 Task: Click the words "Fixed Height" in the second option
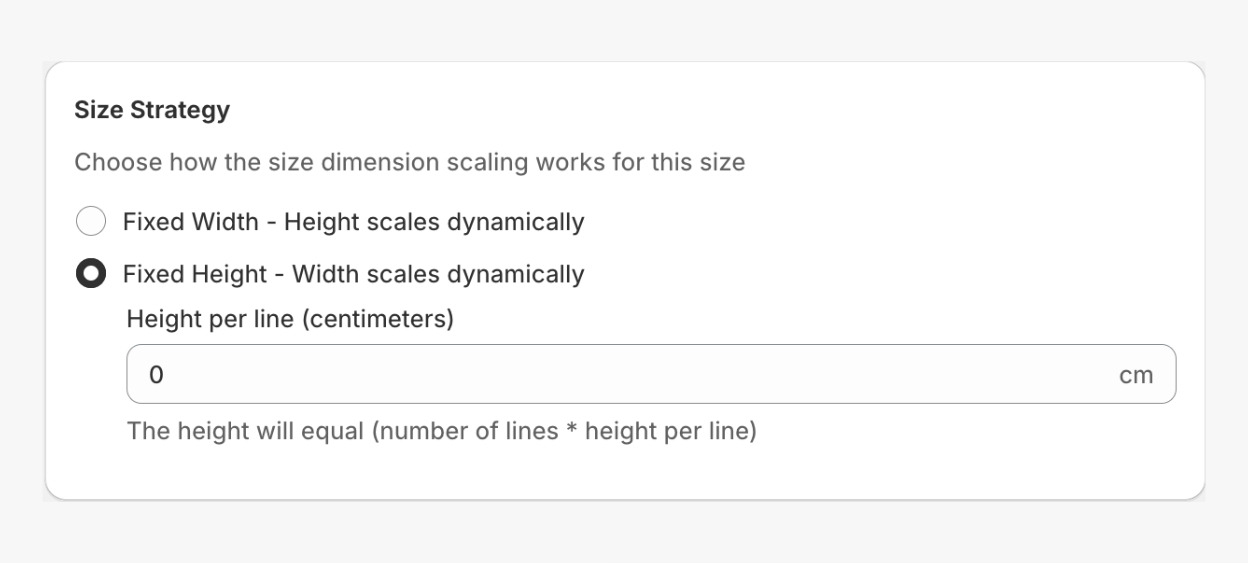195,274
